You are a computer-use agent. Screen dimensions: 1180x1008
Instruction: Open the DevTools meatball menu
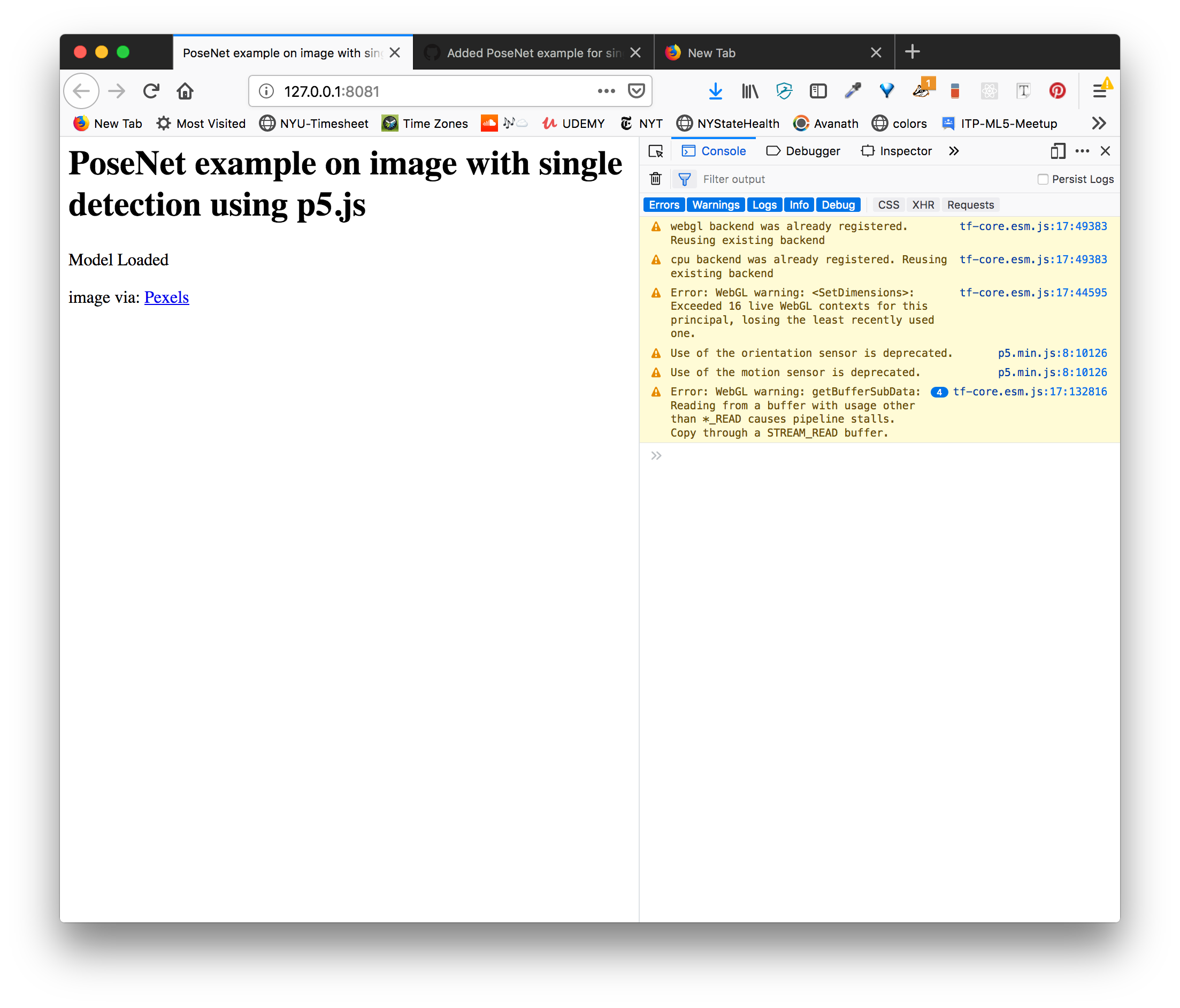click(x=1082, y=151)
